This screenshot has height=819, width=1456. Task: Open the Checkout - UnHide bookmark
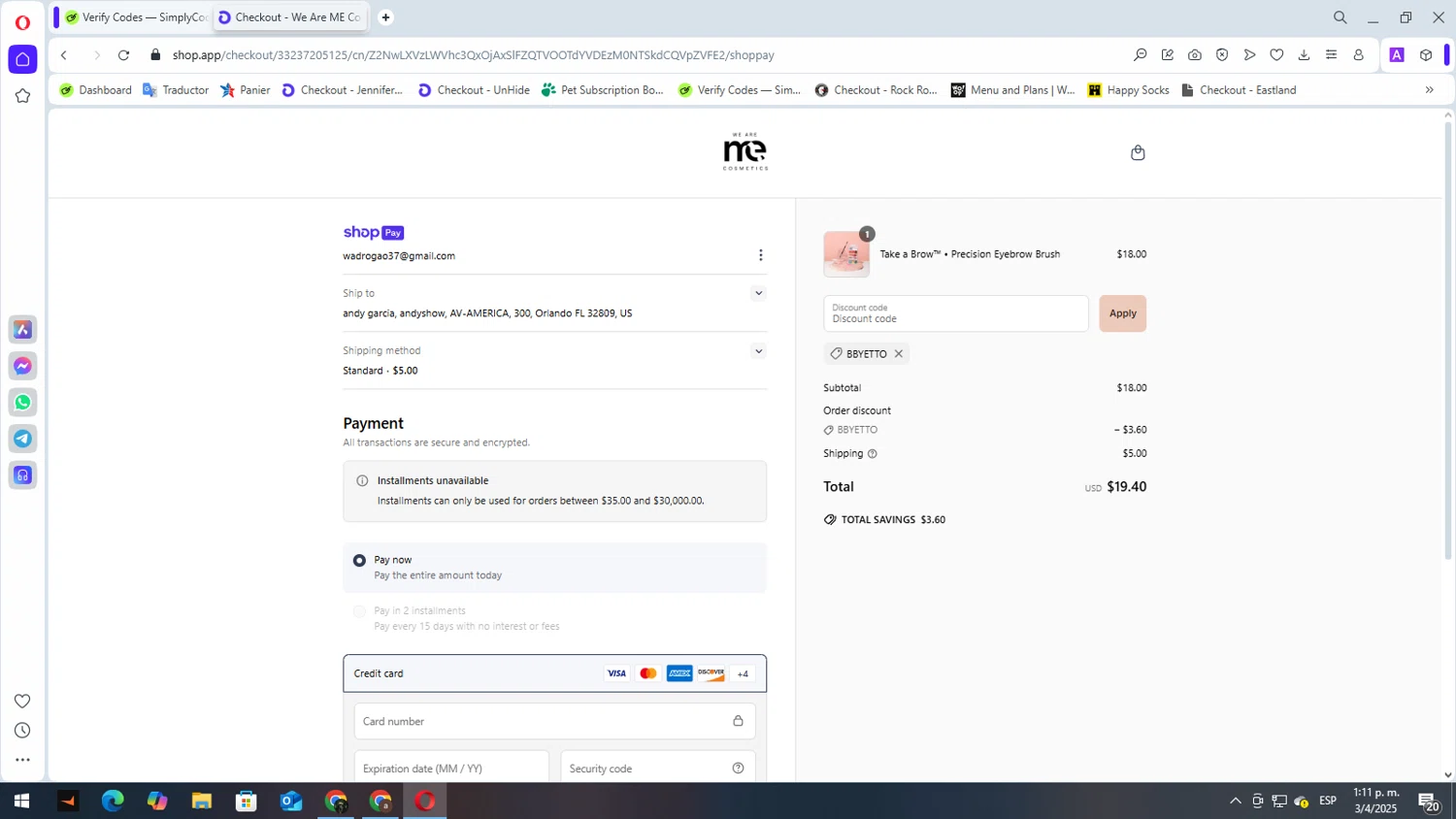click(474, 90)
